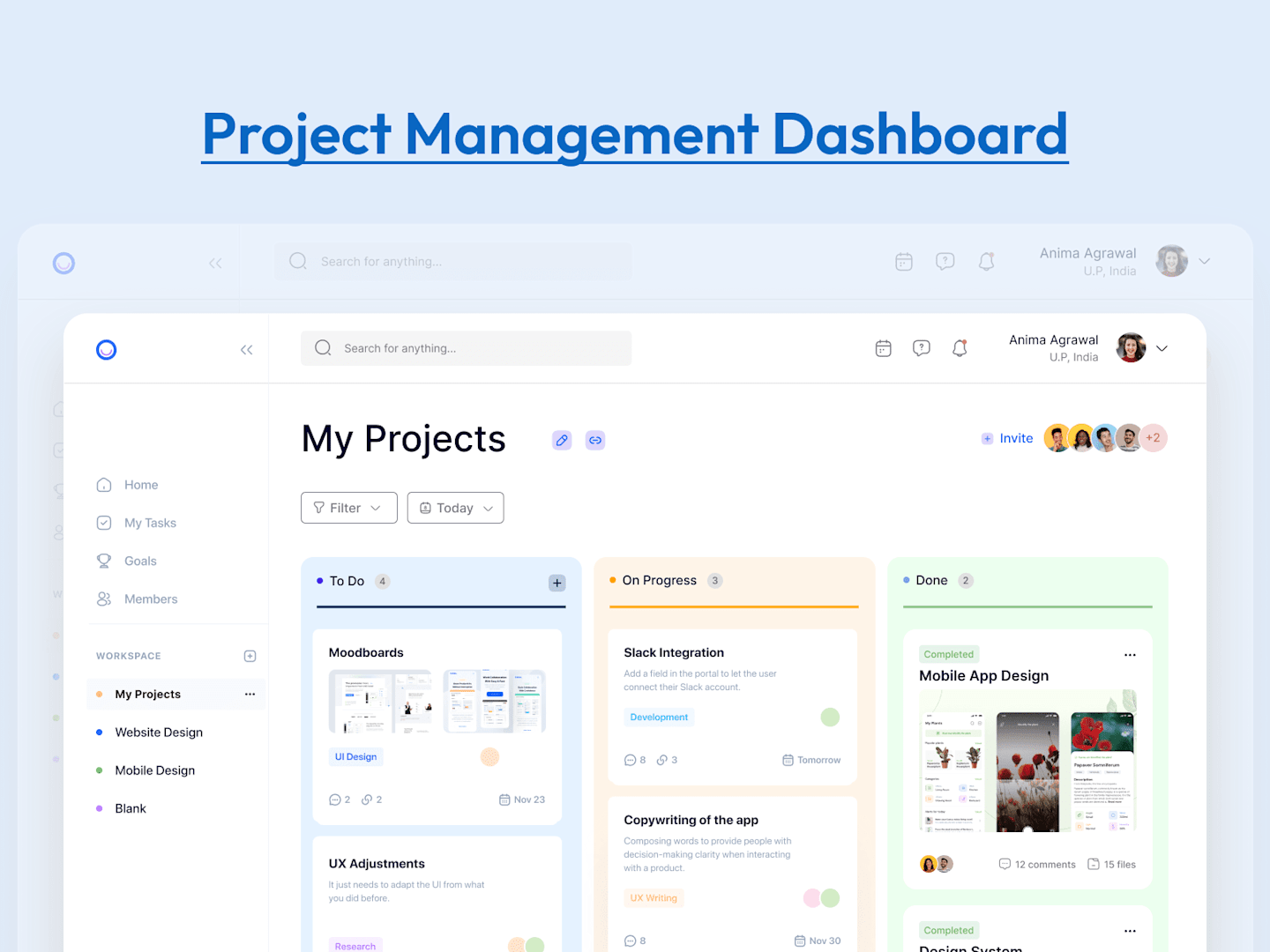Image resolution: width=1270 pixels, height=952 pixels.
Task: Expand the background window's profile chevron
Action: (1204, 261)
